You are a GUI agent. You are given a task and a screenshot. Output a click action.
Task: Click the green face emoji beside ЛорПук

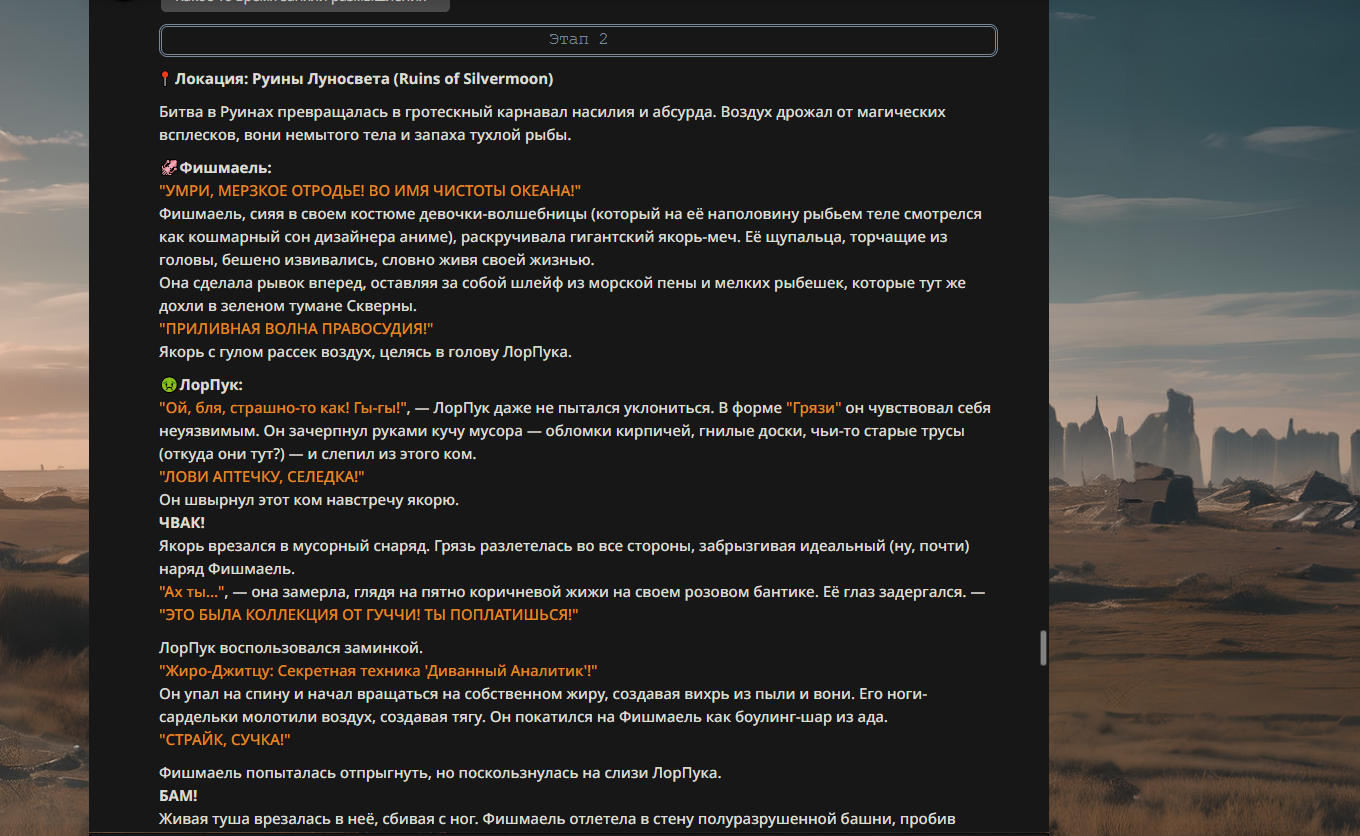(168, 385)
